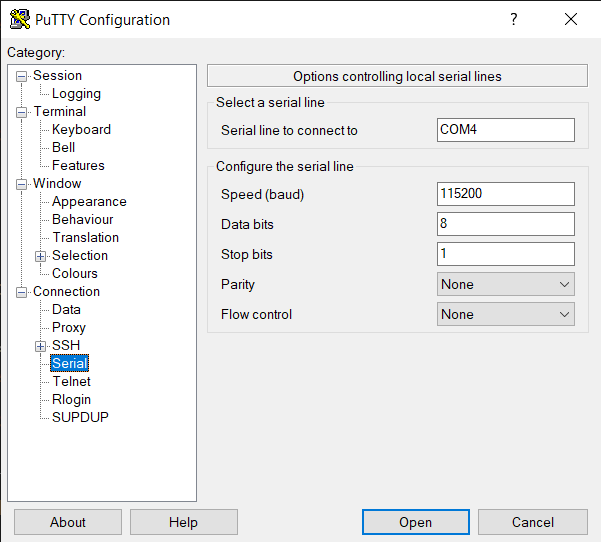This screenshot has height=542, width=601.
Task: Collapse the Terminal category node
Action: [x=22, y=112]
